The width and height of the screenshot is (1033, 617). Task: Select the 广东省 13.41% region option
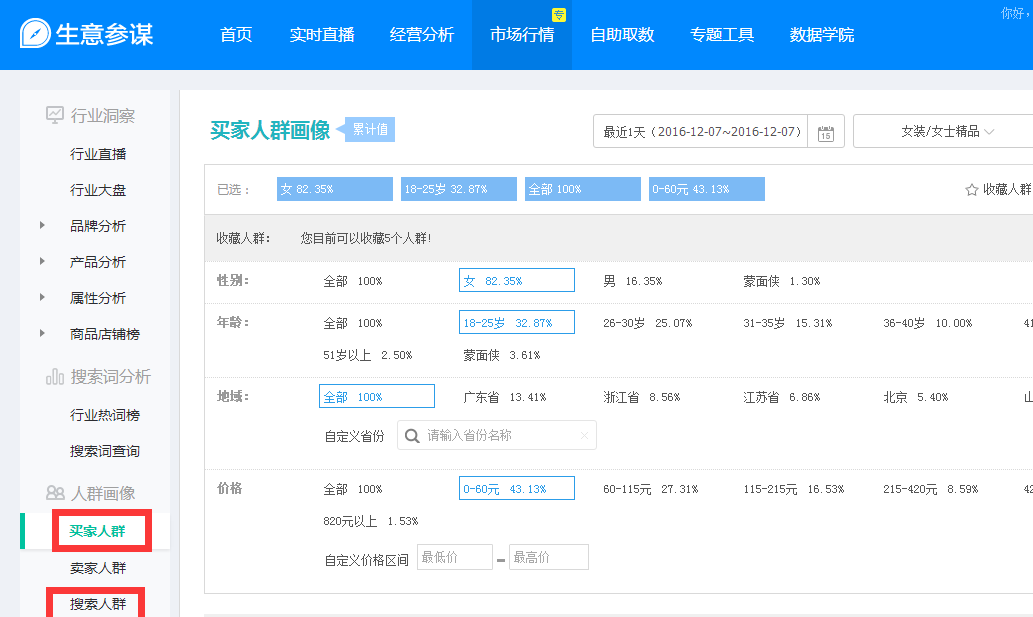[504, 397]
